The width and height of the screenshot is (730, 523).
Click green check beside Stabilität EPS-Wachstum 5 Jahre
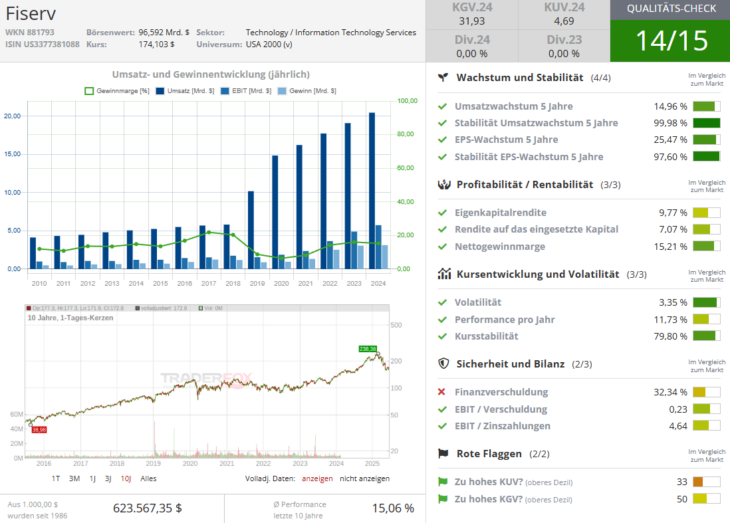442,156
